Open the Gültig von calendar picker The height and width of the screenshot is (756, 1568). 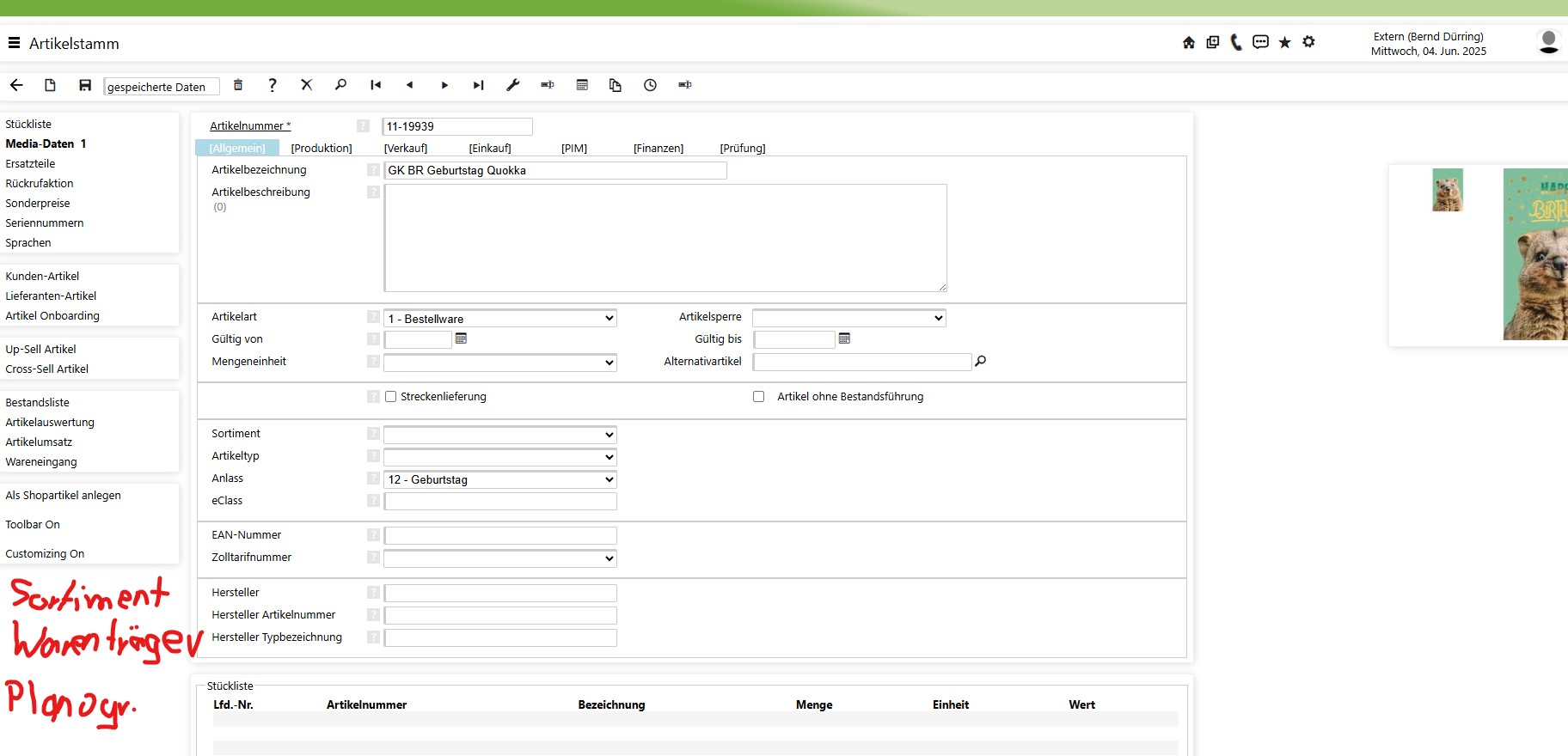461,338
